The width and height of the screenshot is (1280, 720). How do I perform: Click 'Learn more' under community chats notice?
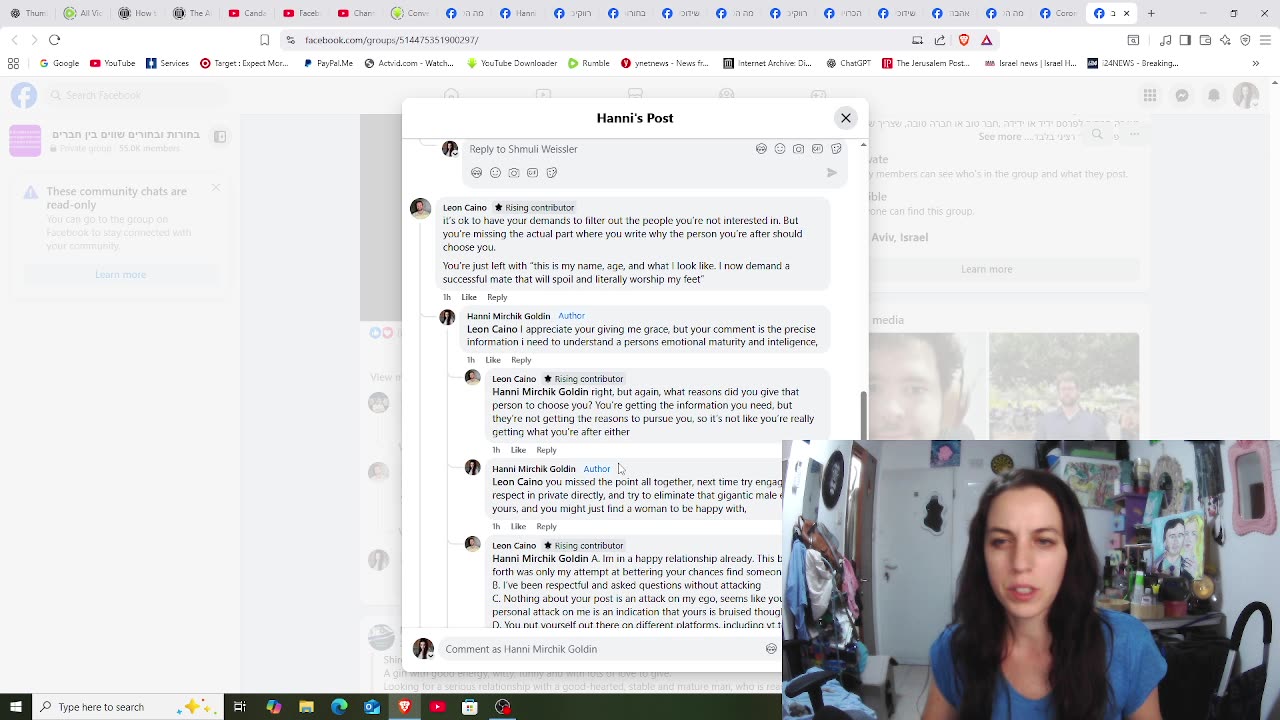pos(120,275)
